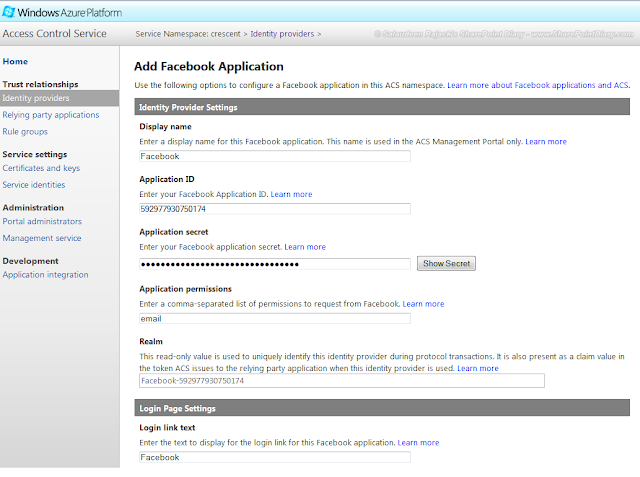Click Learn more for Application secret
The image size is (640, 477).
tap(305, 247)
